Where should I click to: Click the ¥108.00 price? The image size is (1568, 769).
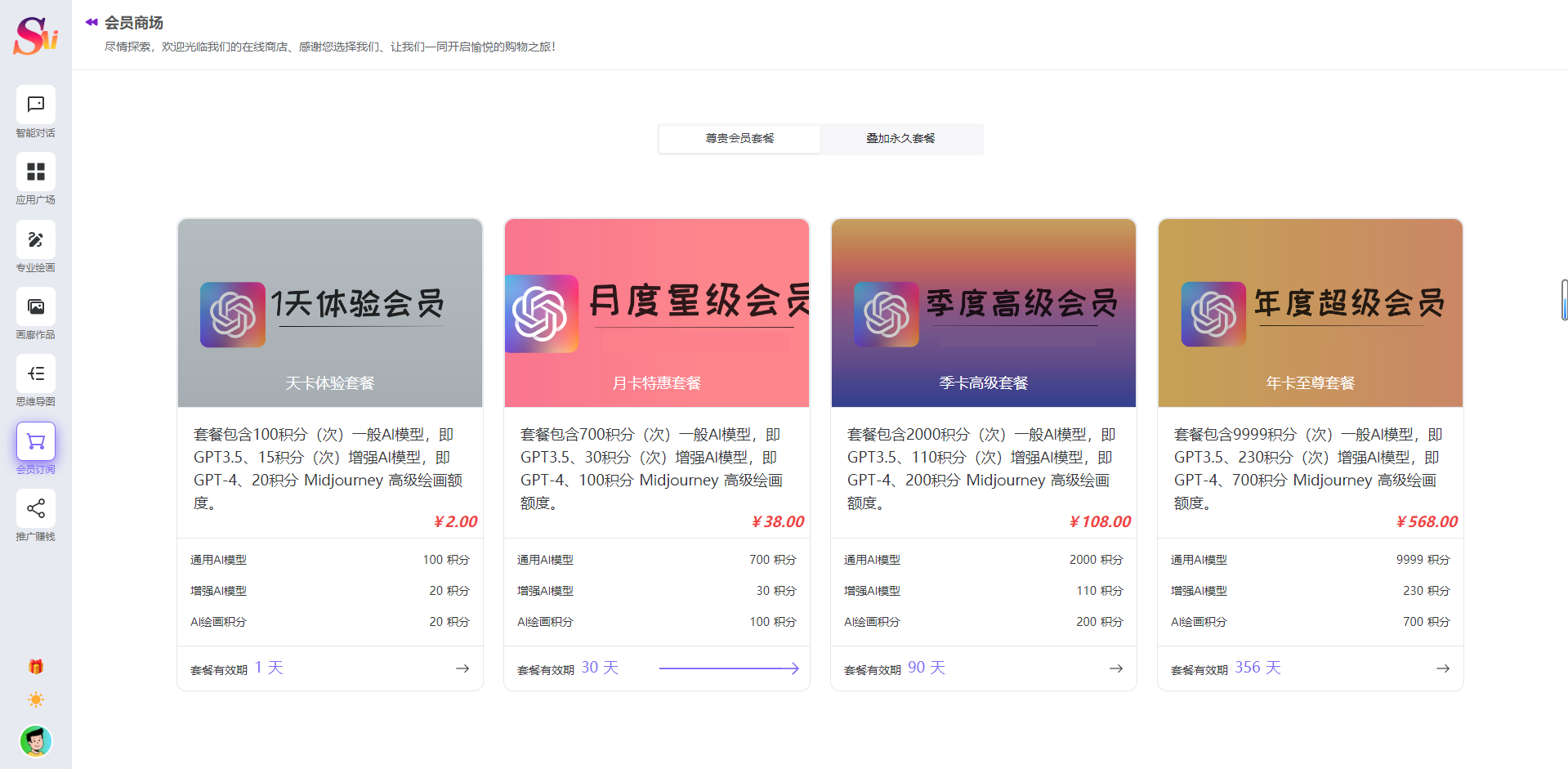tap(1100, 521)
